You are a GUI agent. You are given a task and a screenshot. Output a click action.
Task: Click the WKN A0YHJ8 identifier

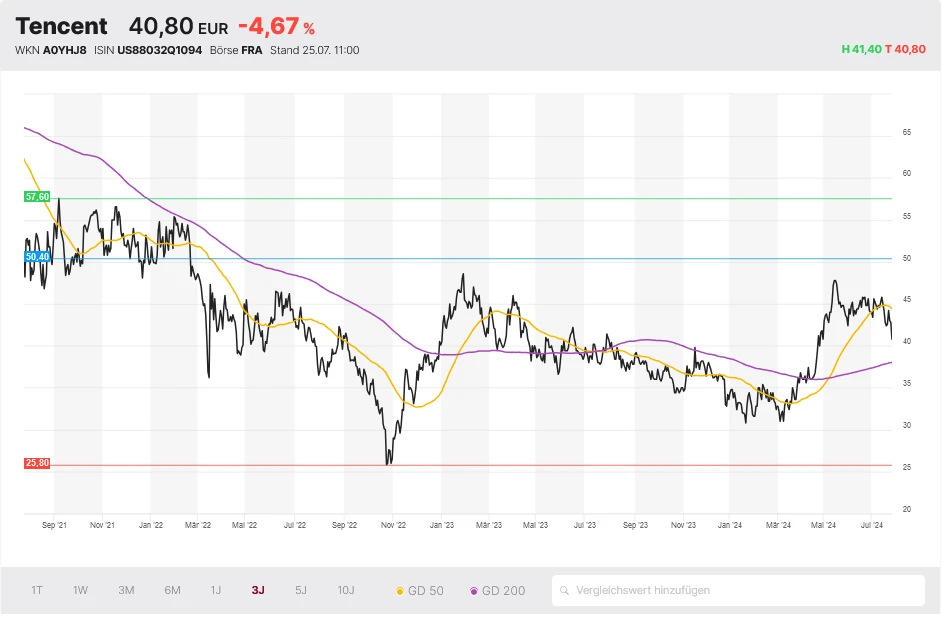(x=50, y=48)
